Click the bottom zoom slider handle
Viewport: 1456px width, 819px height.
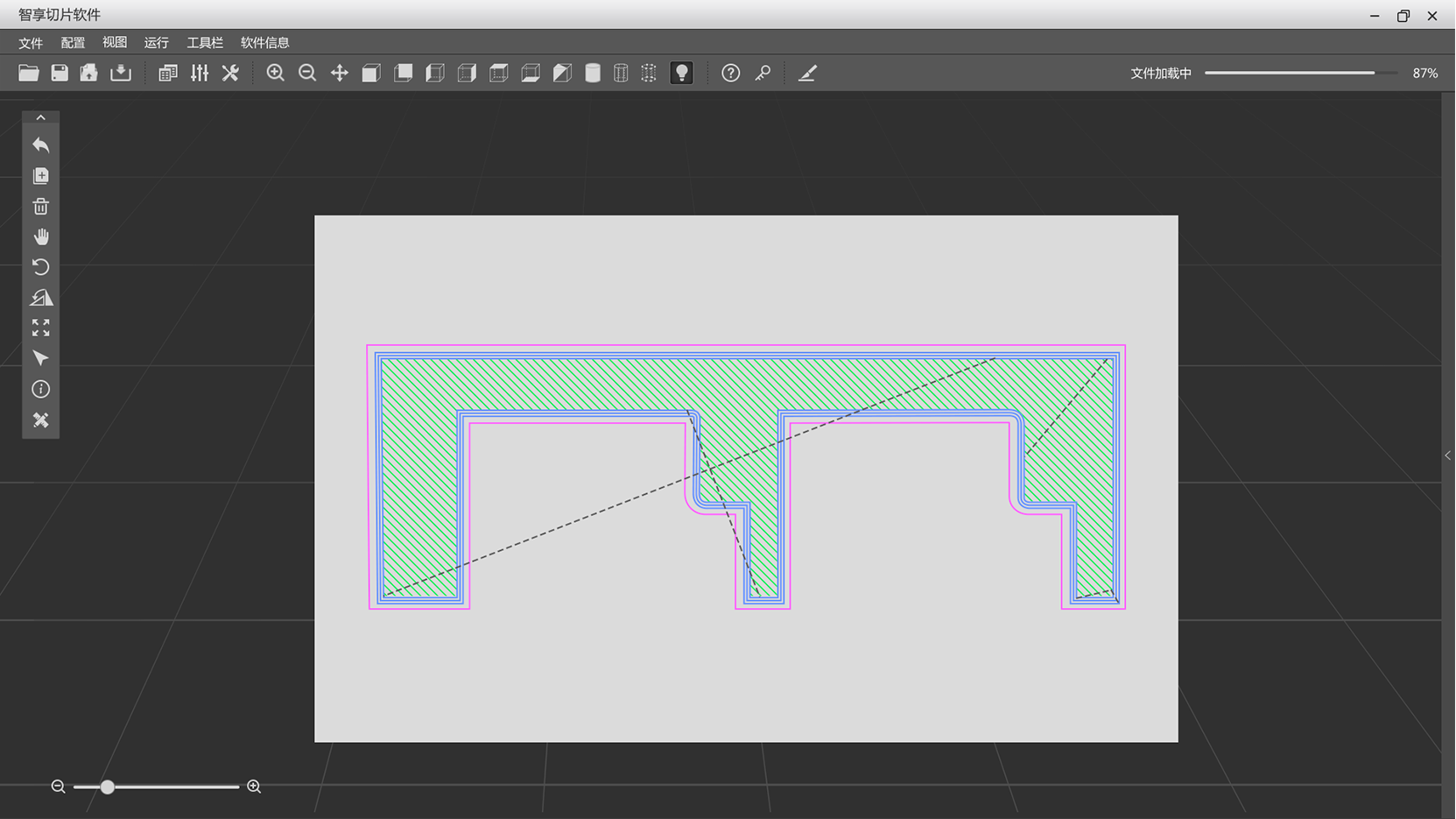107,787
